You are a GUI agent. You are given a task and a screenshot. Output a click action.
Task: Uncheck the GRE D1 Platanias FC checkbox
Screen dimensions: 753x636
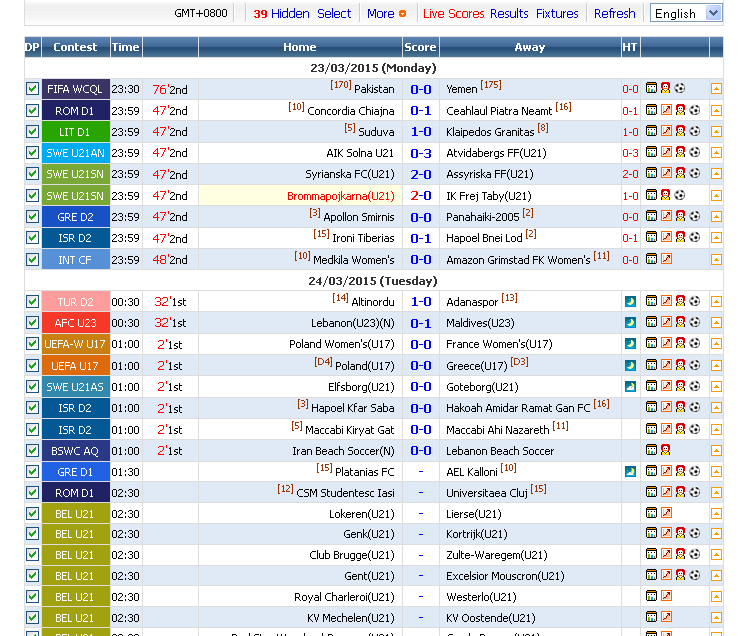tap(32, 472)
